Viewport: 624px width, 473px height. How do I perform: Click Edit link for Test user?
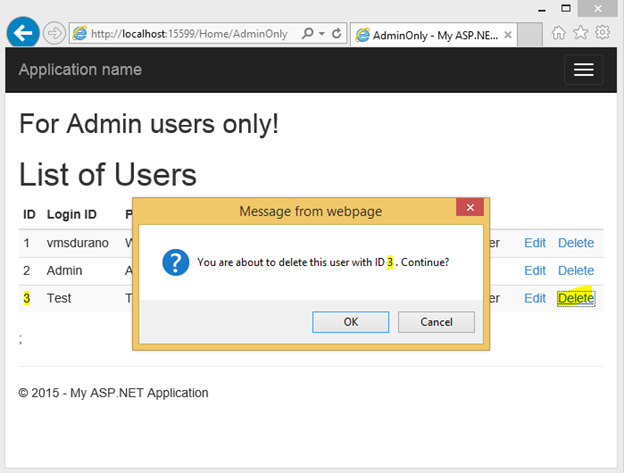[535, 298]
